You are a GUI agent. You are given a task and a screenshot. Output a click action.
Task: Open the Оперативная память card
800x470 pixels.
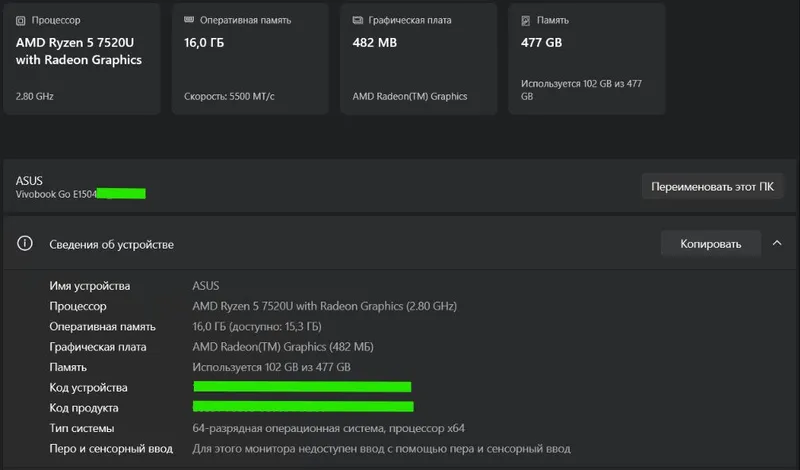pos(250,59)
